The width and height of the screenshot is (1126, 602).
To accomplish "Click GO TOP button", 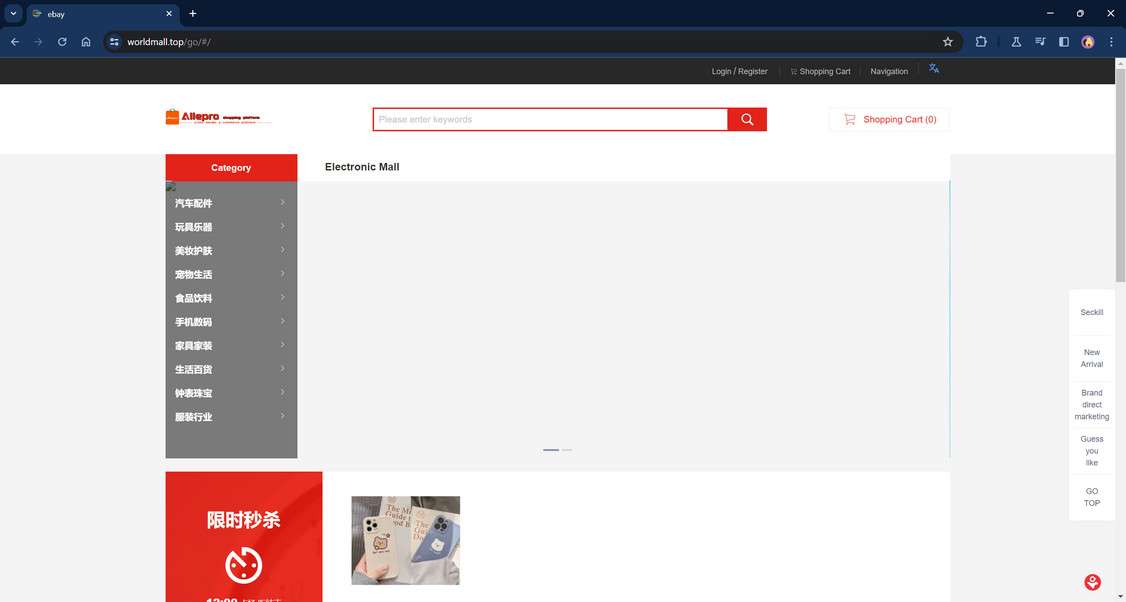I will pyautogui.click(x=1092, y=497).
